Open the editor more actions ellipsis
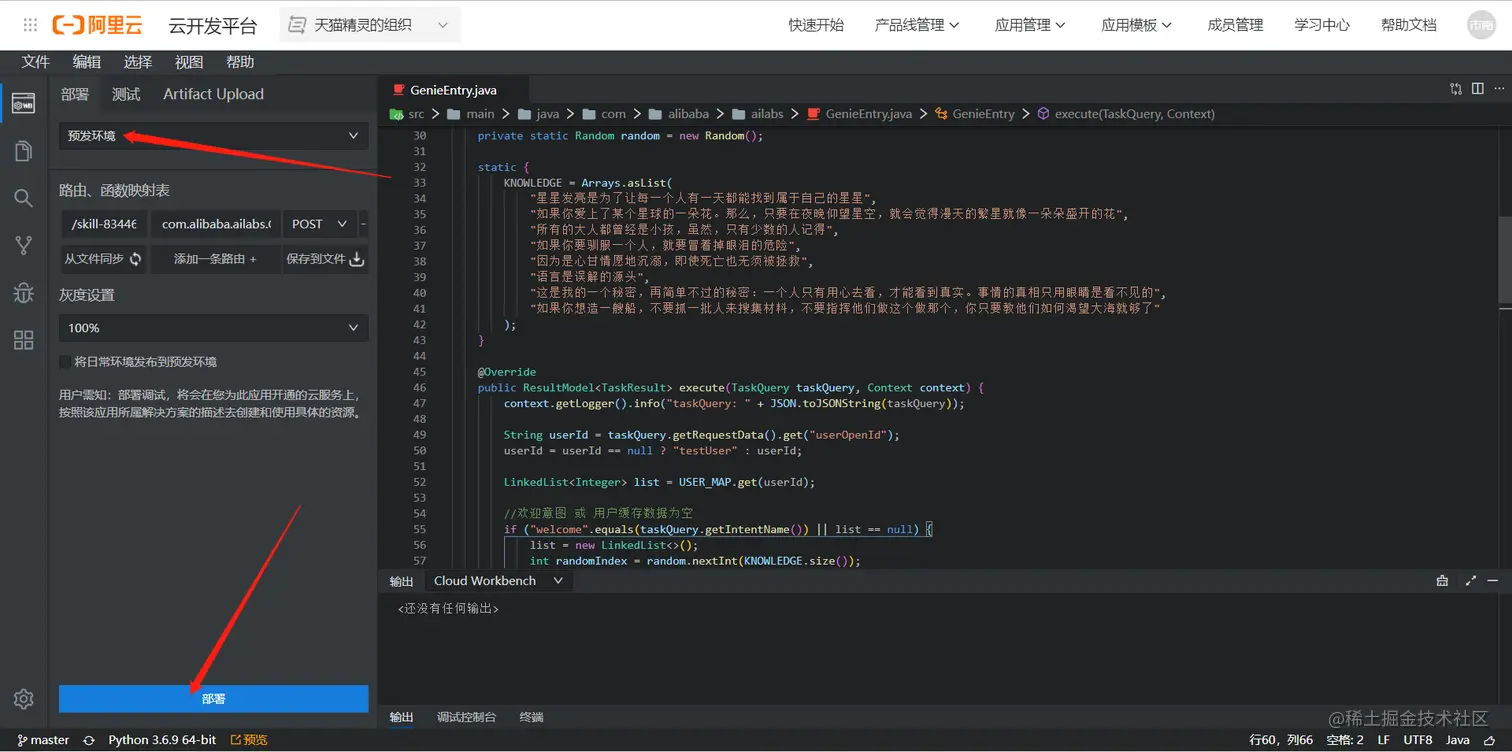Screen dimensions: 1512x752 coord(1499,89)
